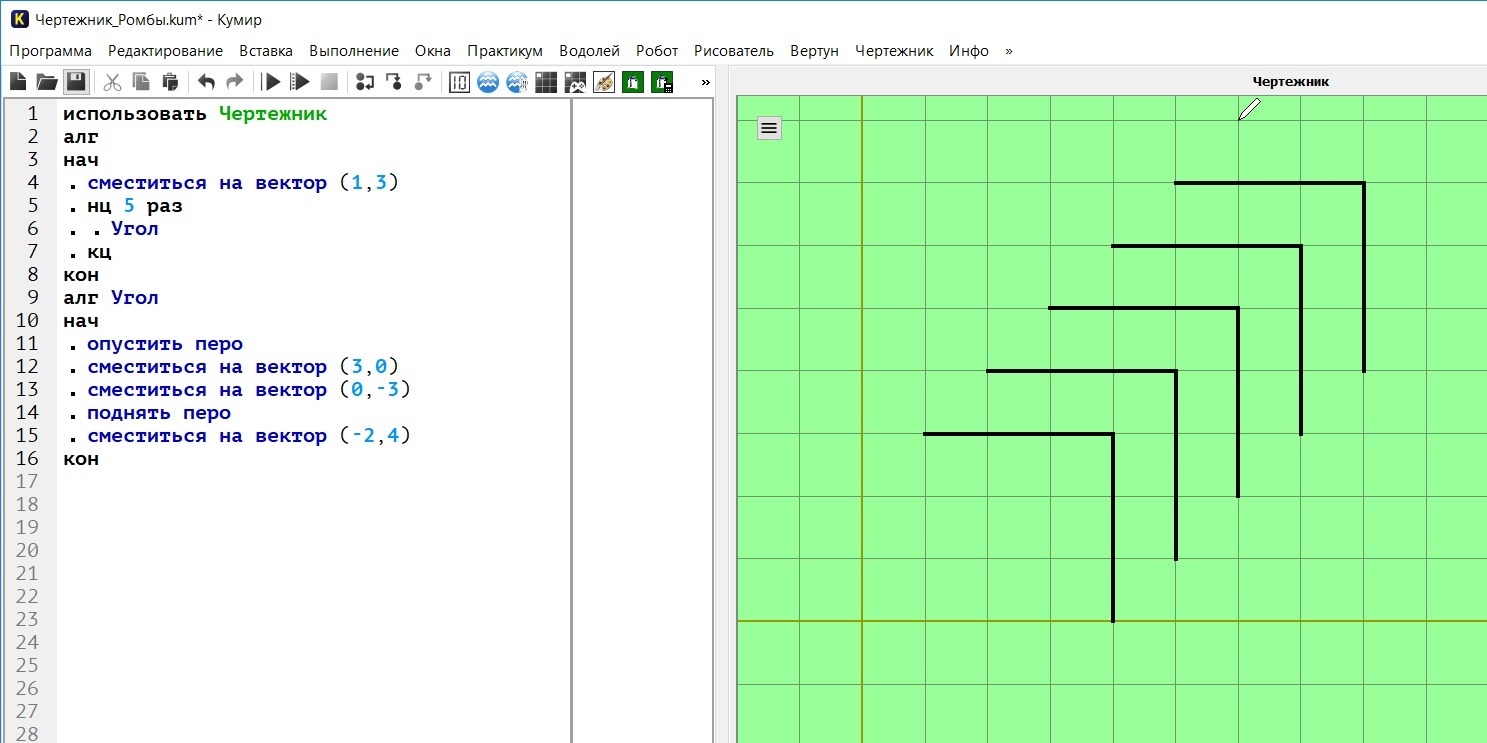
Task: Save the program with the floppy icon
Action: (75, 82)
